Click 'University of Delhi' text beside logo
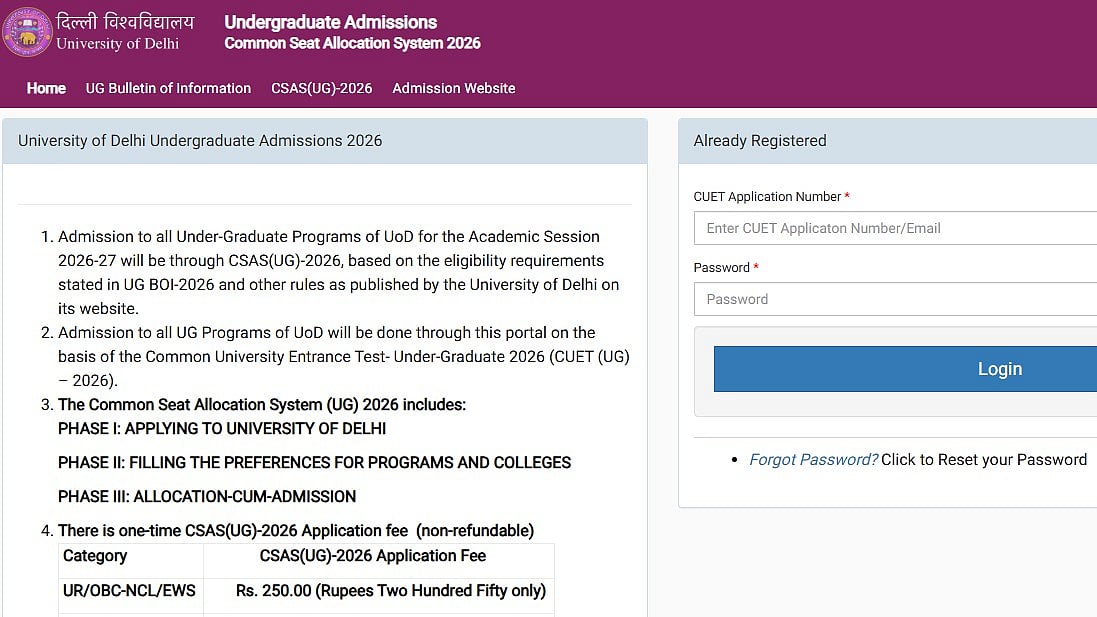The image size is (1097, 617). (118, 43)
